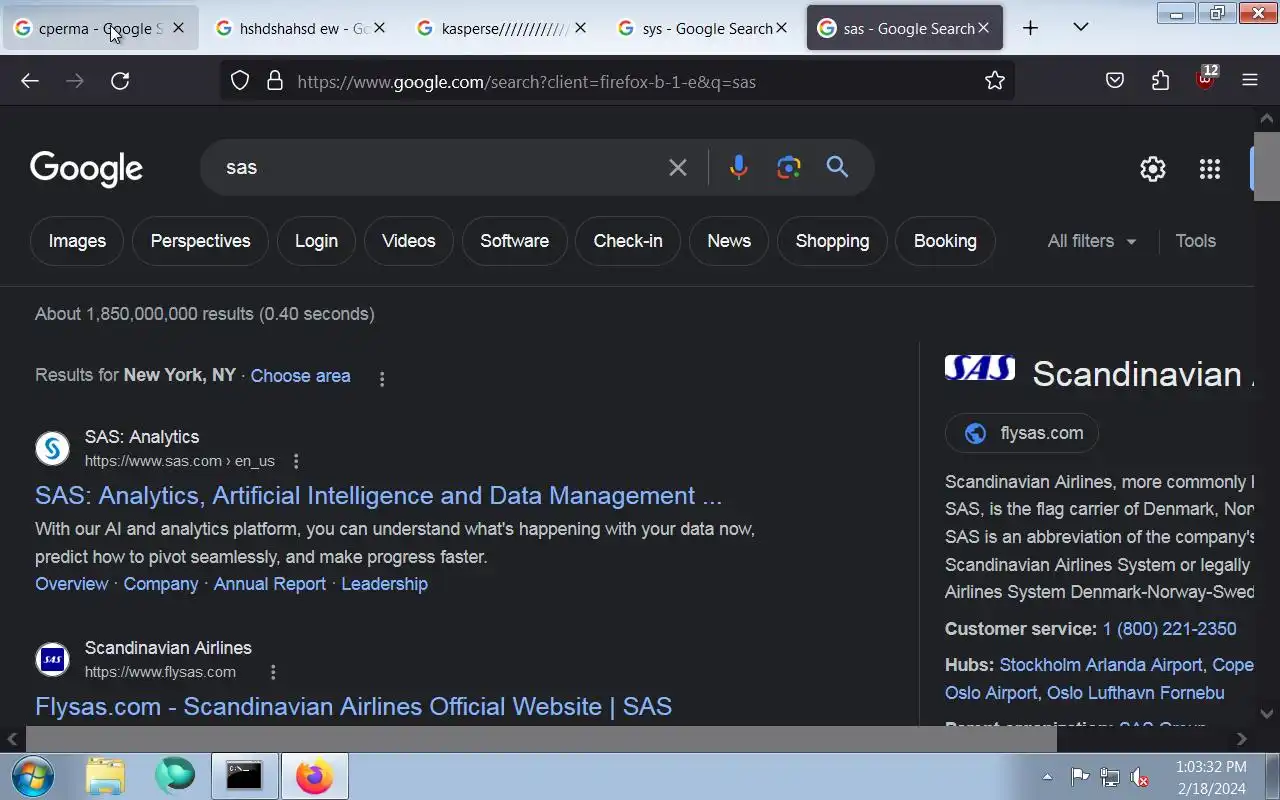Select the Software filter chip

pos(514,241)
